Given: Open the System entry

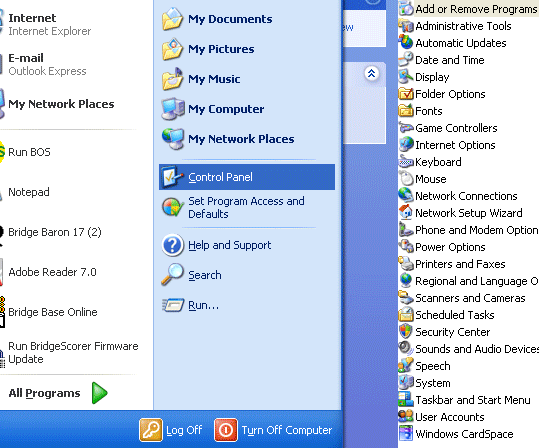Looking at the screenshot, I should click(425, 382).
